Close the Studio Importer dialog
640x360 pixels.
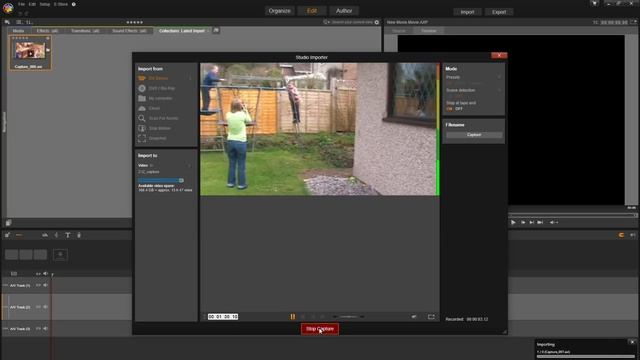pyautogui.click(x=499, y=55)
